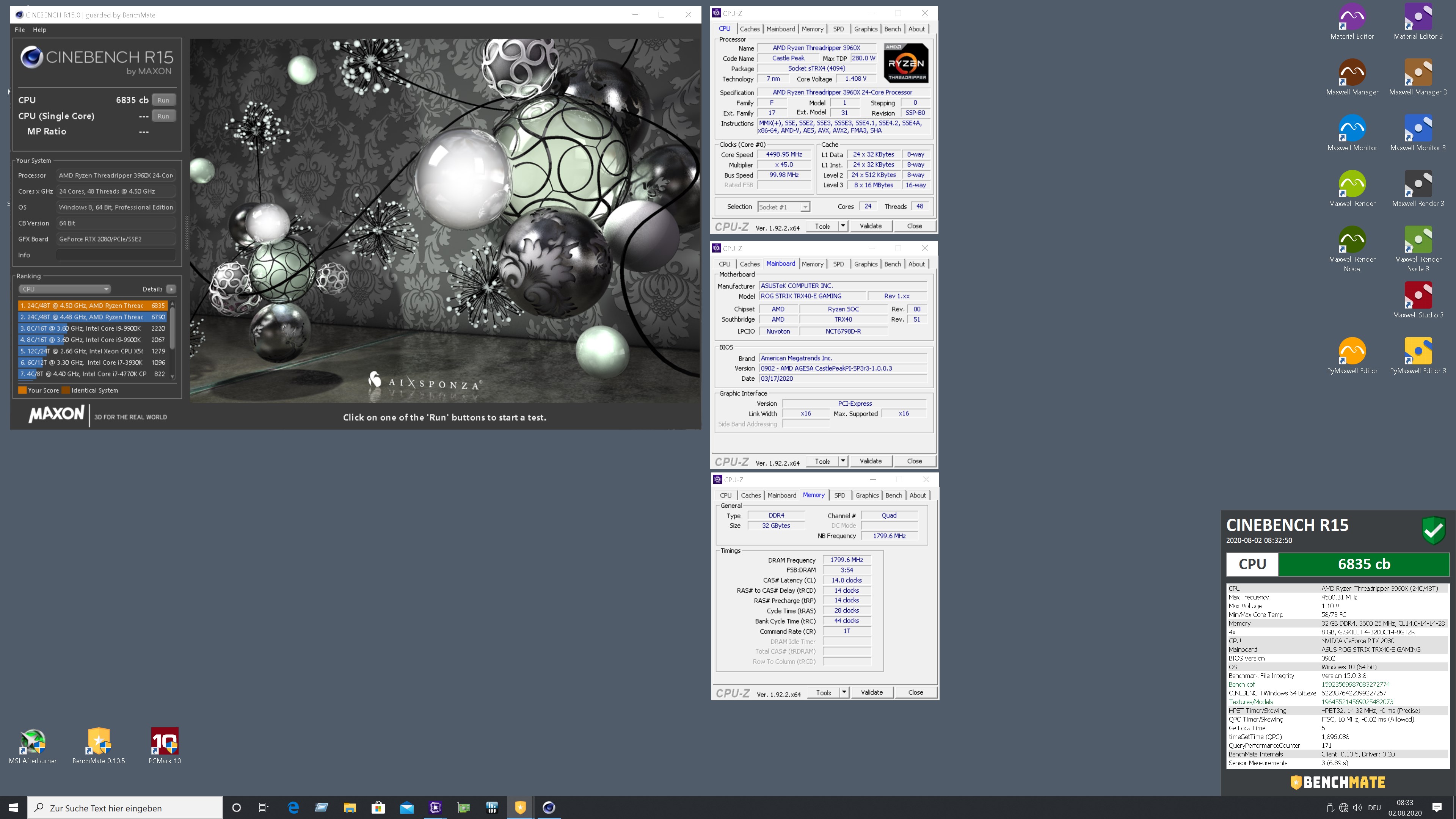Open MSI Afterburner desktop shortcut
The image size is (1456, 819).
[x=33, y=746]
